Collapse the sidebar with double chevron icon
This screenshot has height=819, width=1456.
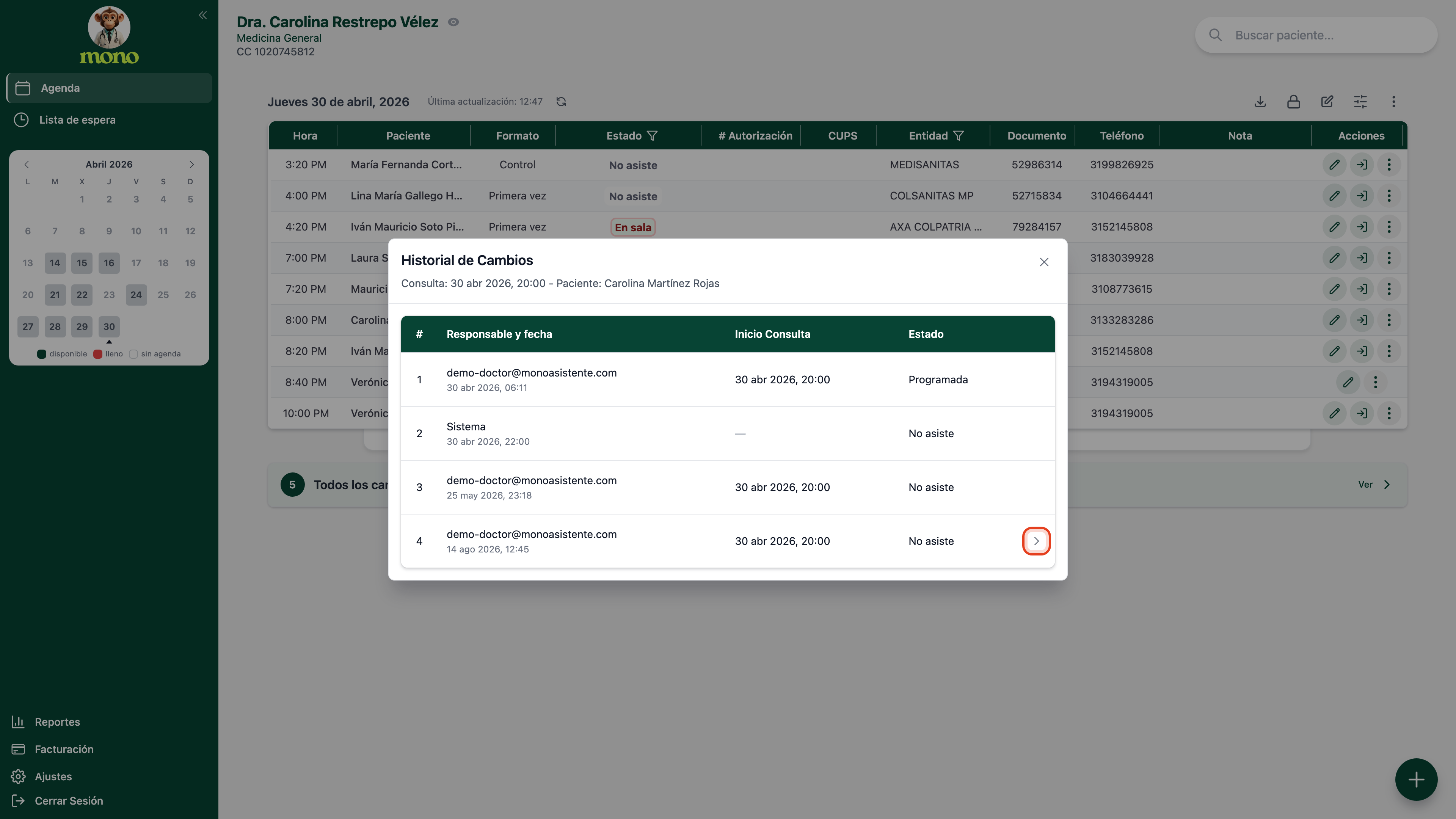(x=202, y=15)
